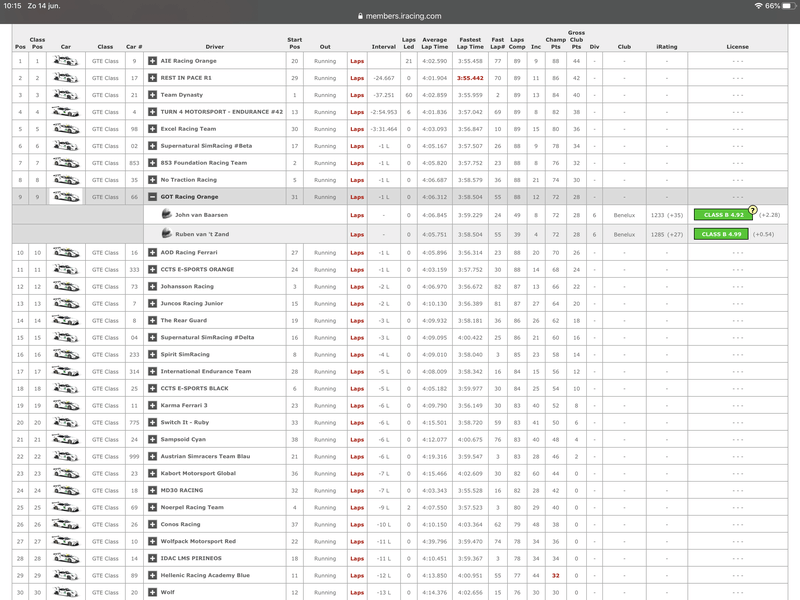Click the Driver column header

215,46
